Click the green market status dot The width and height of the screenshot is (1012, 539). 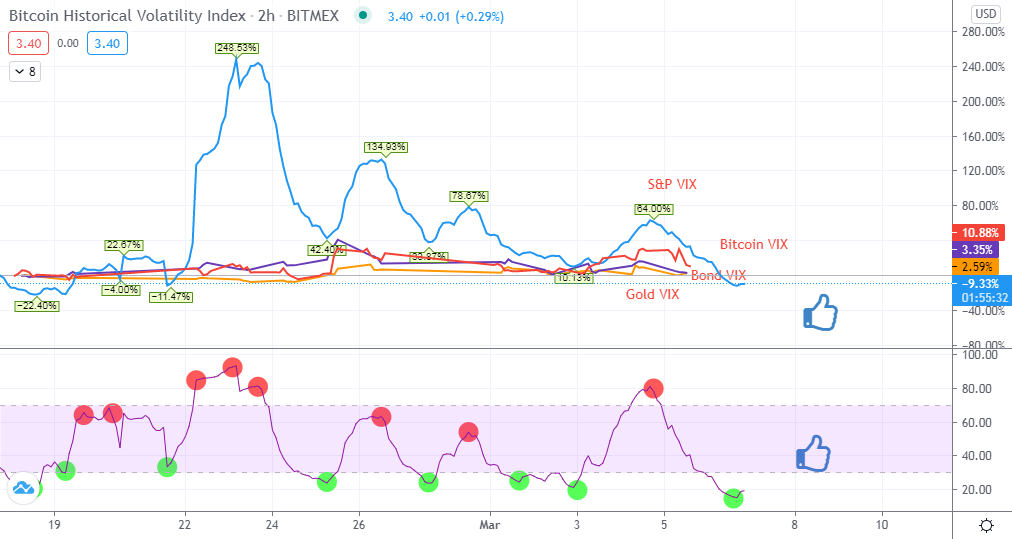tap(363, 15)
